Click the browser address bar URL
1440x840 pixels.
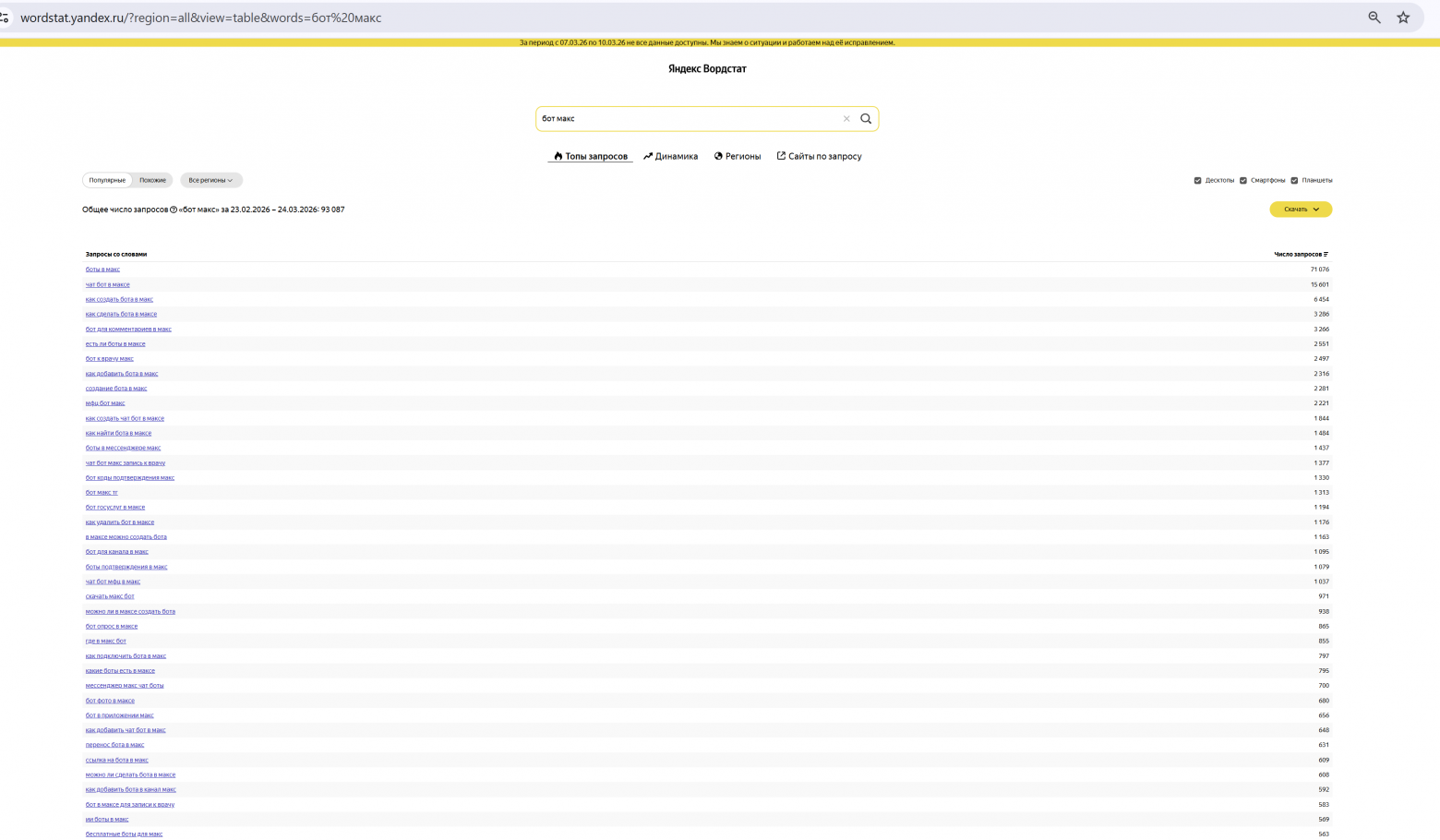(x=200, y=18)
